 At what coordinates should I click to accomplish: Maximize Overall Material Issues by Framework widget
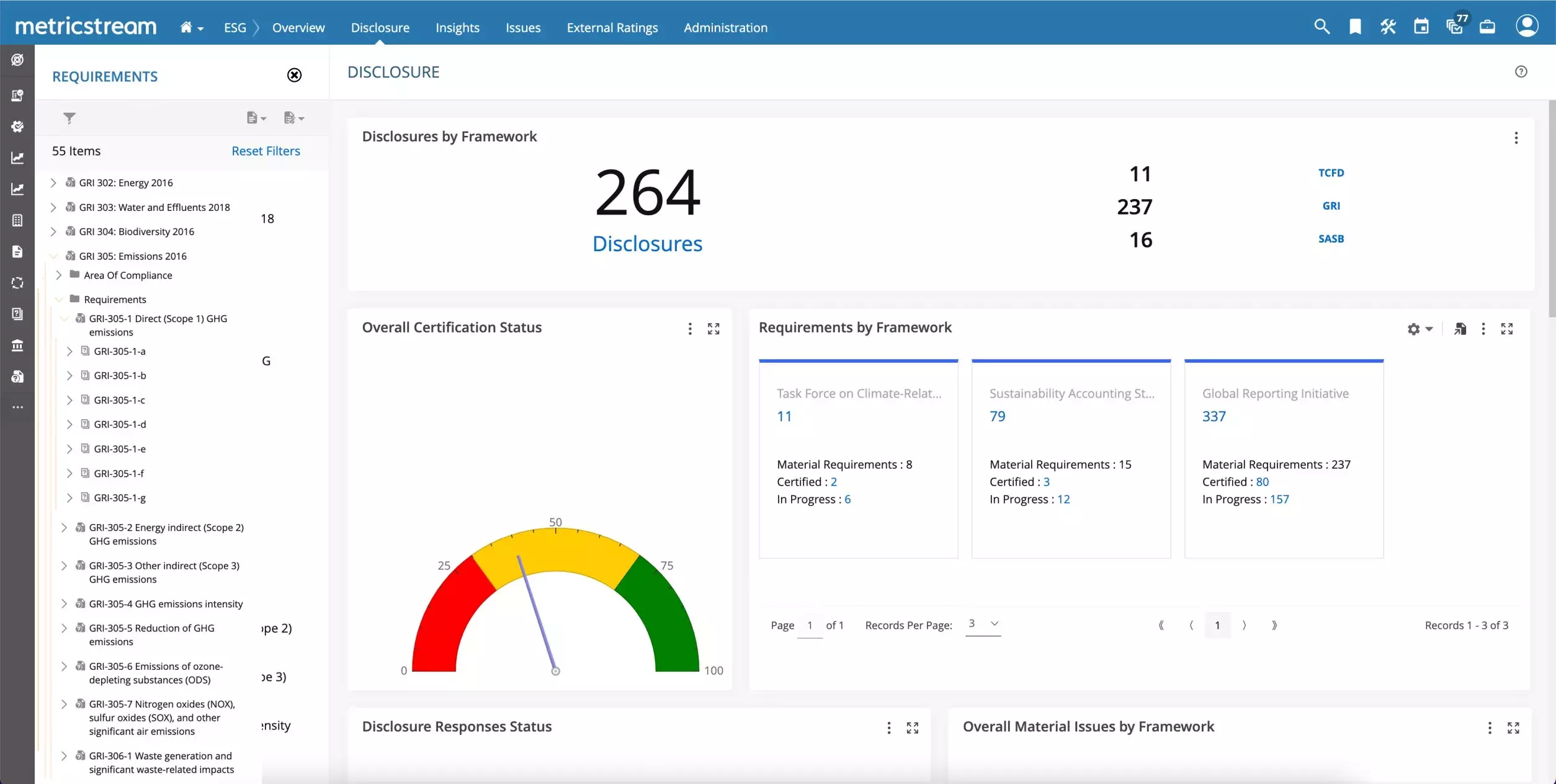point(1513,728)
